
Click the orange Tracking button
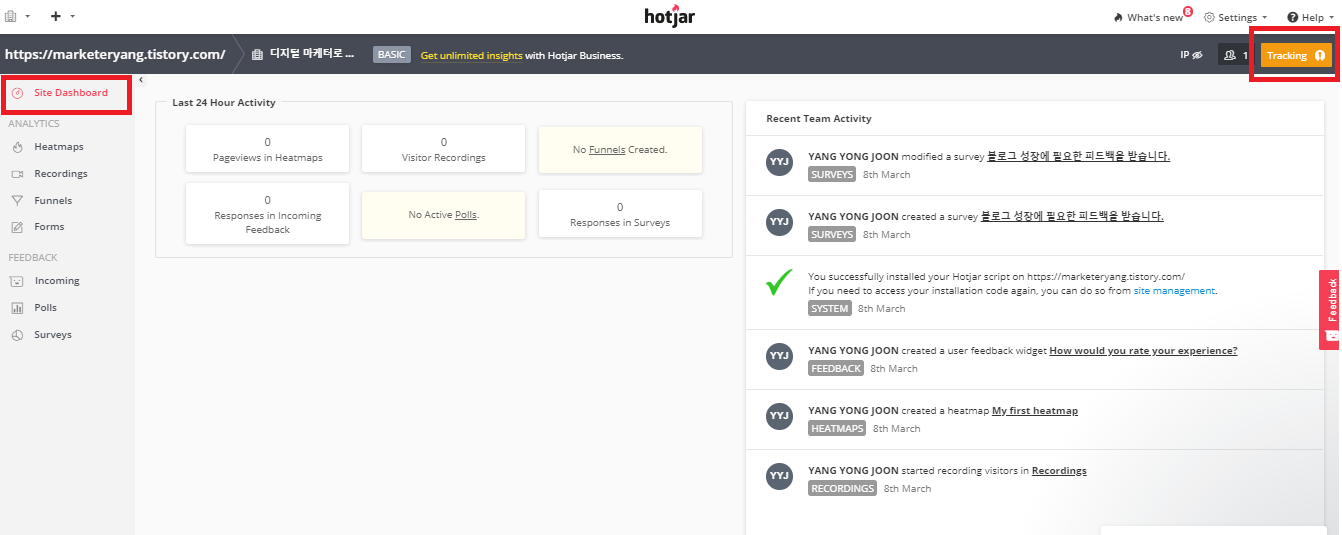(x=1295, y=55)
